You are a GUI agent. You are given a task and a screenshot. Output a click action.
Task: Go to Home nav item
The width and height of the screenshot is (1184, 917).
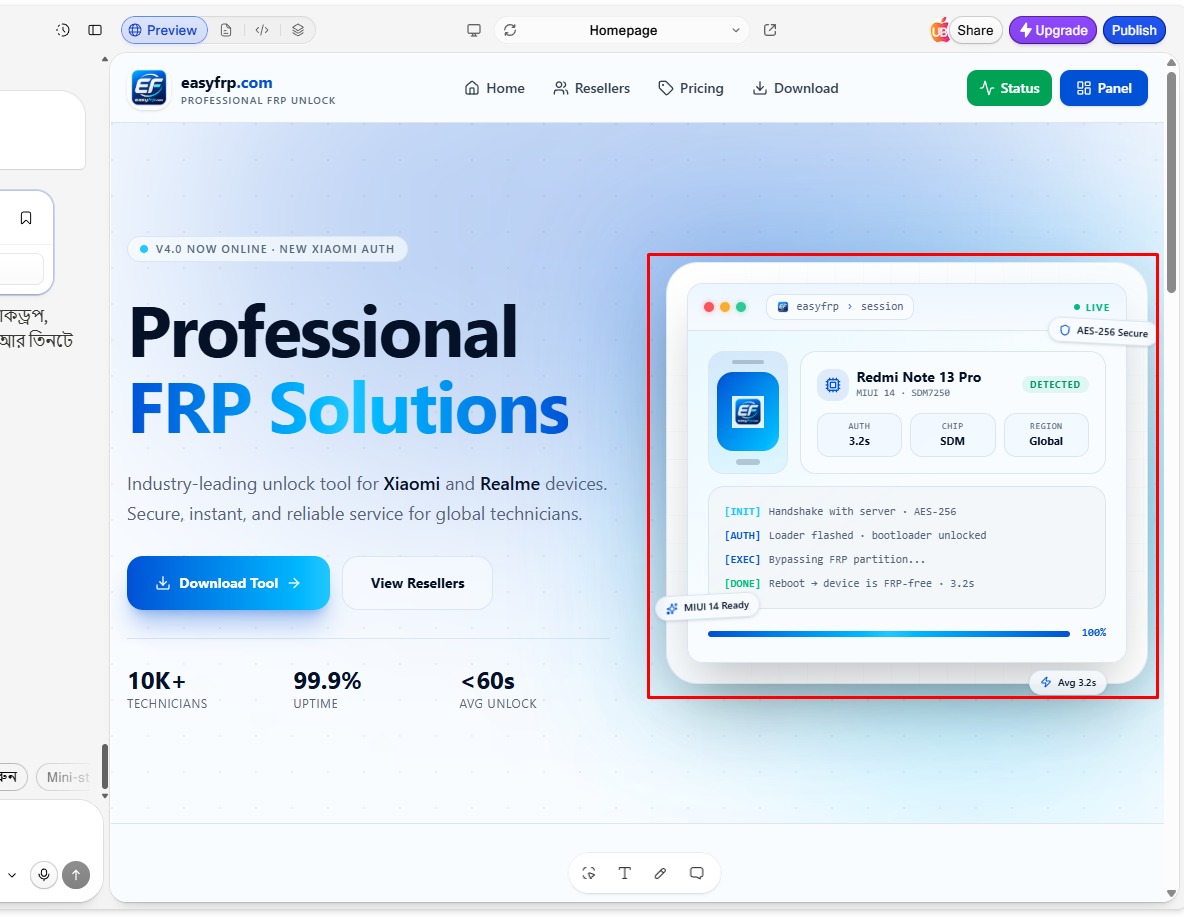pyautogui.click(x=495, y=88)
